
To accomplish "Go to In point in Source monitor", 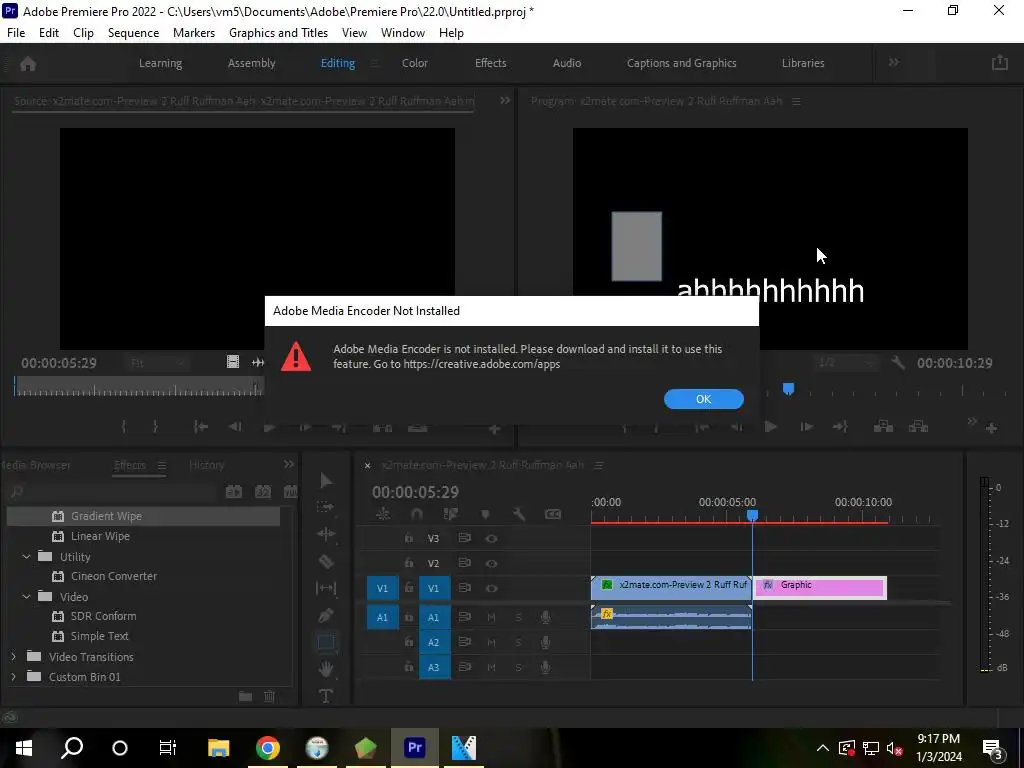I will 200,426.
